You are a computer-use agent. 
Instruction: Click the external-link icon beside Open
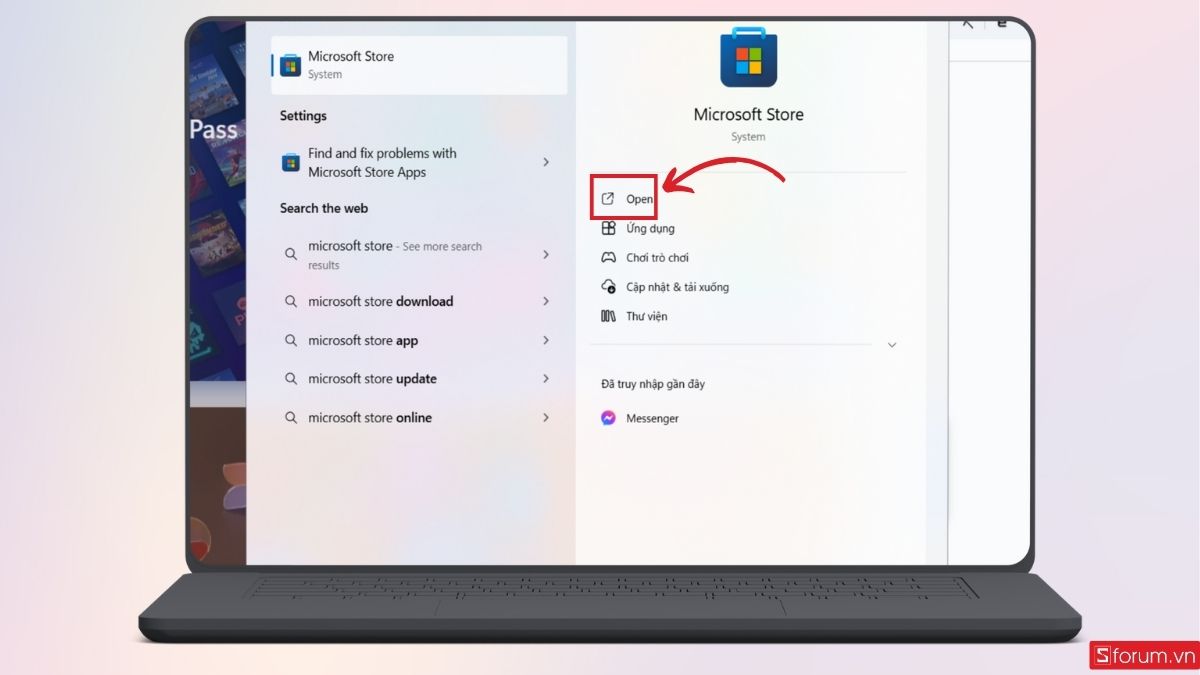(608, 198)
